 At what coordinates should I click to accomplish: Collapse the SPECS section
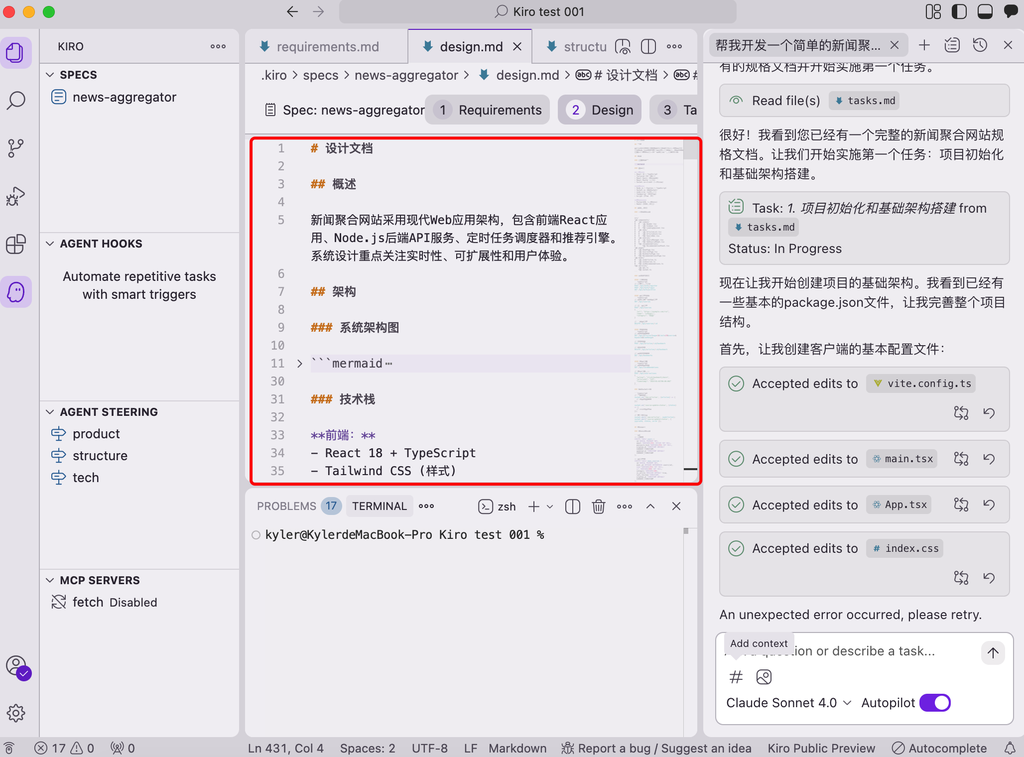[x=50, y=74]
